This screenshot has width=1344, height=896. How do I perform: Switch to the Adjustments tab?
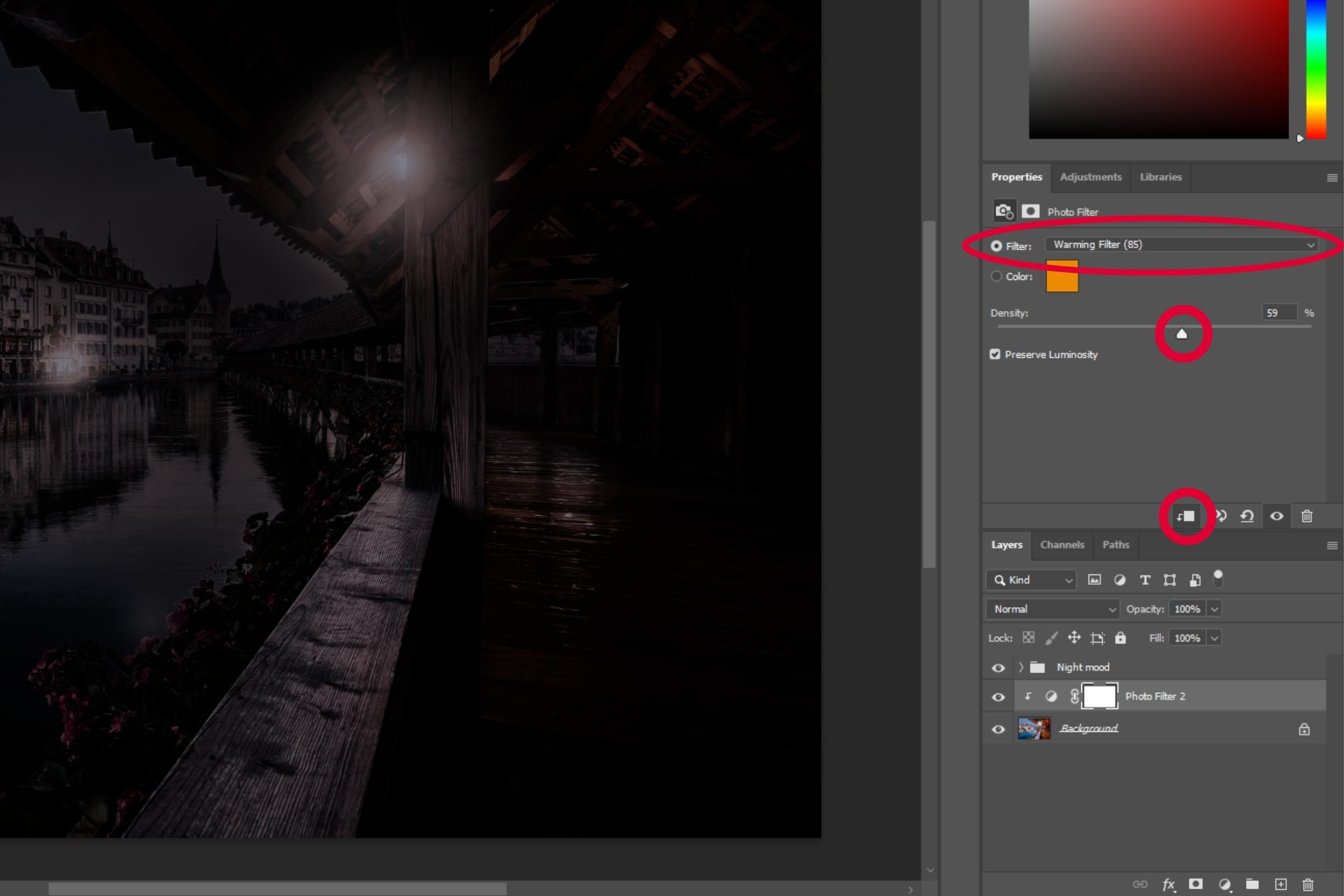1091,177
